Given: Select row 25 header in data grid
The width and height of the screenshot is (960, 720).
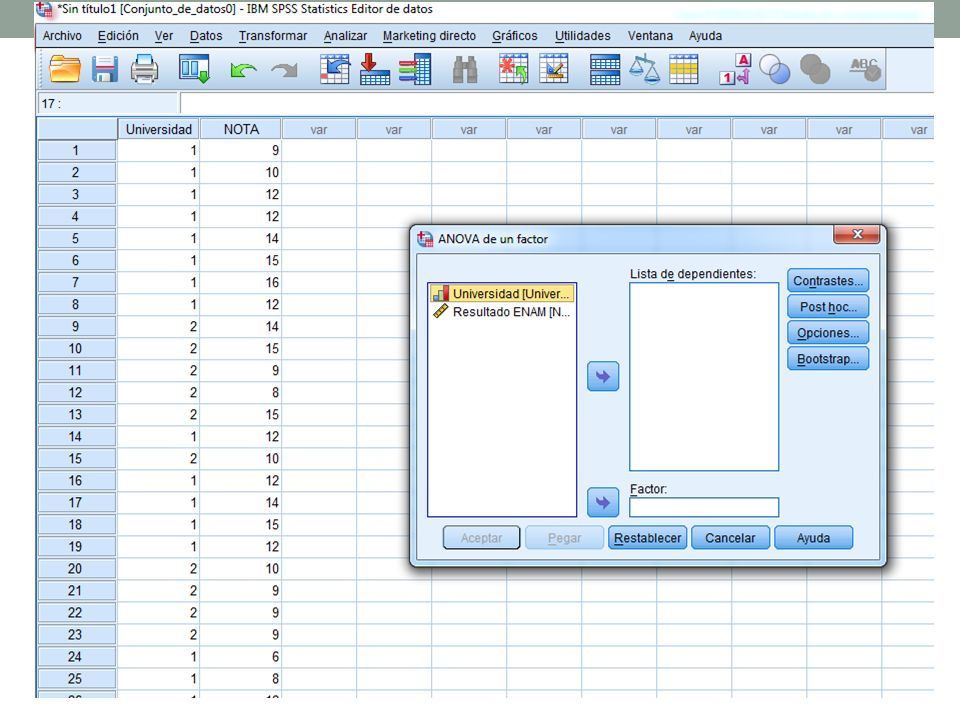Looking at the screenshot, I should tap(76, 679).
